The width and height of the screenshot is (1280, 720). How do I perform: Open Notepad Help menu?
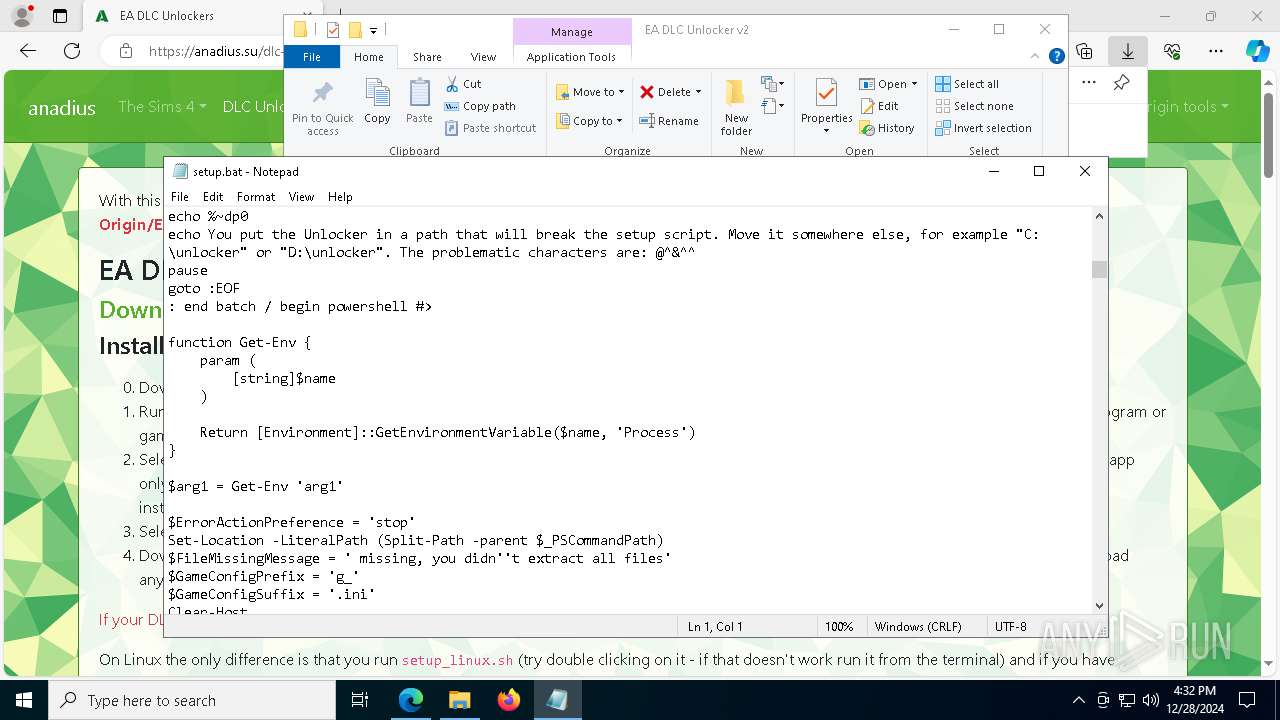(340, 197)
